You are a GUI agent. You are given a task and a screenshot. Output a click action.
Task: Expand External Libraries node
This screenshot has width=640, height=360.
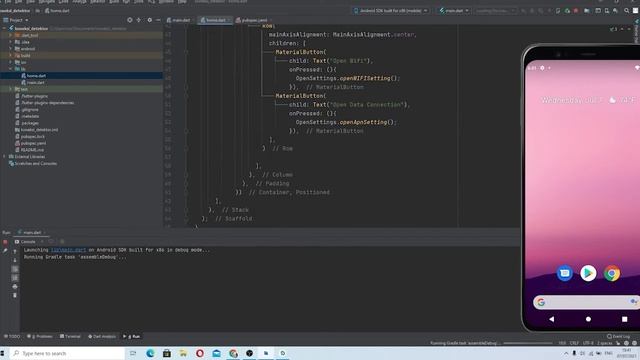click(x=4, y=157)
